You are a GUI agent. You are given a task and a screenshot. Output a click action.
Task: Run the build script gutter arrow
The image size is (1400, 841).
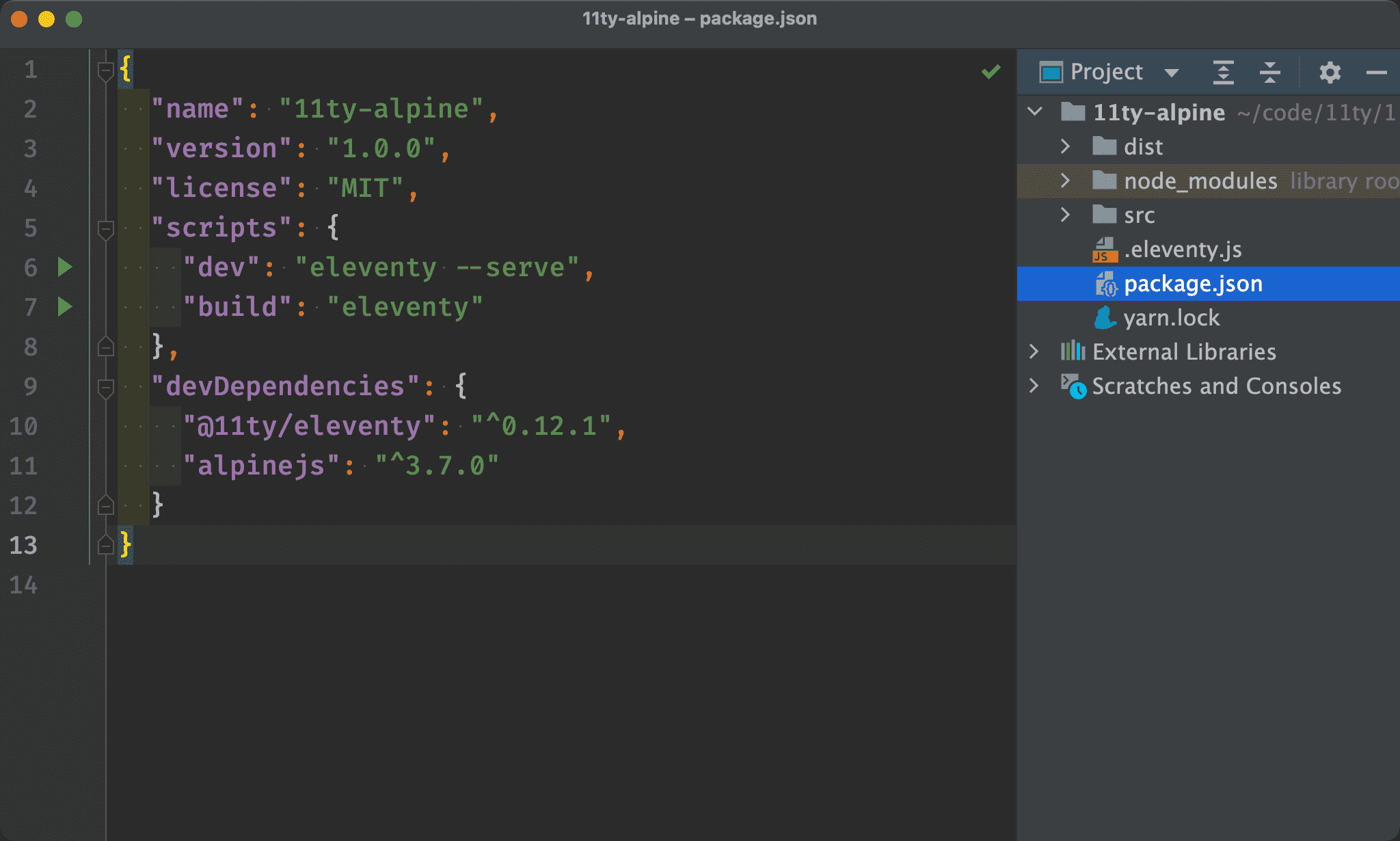pos(65,307)
